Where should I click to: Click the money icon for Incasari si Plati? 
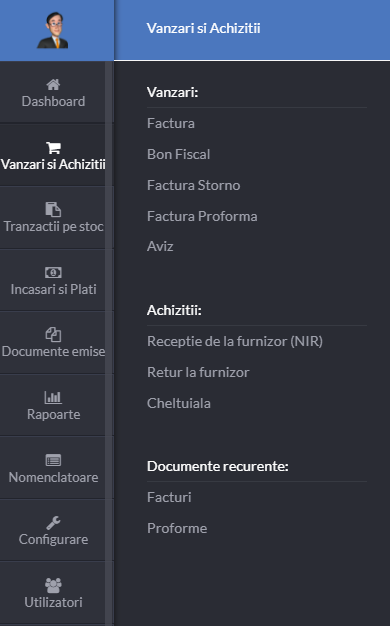53,272
